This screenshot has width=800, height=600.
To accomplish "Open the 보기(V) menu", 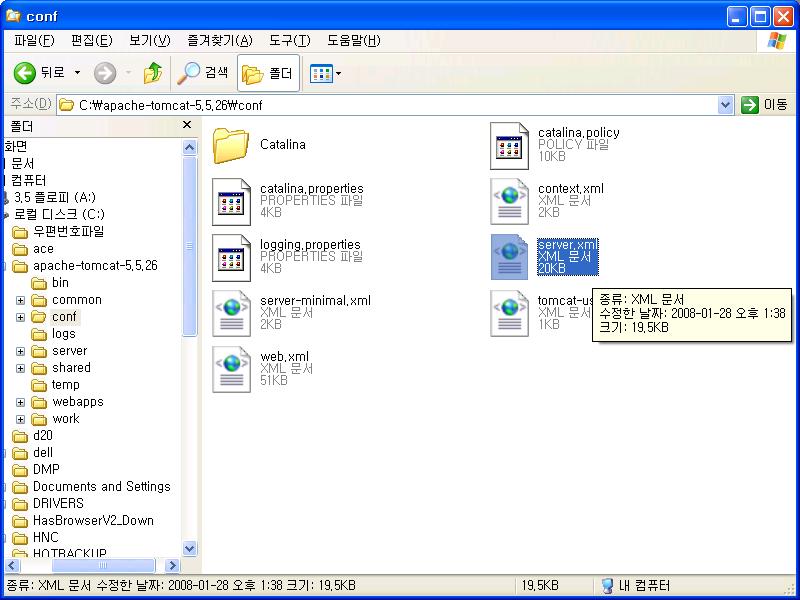I will (149, 40).
